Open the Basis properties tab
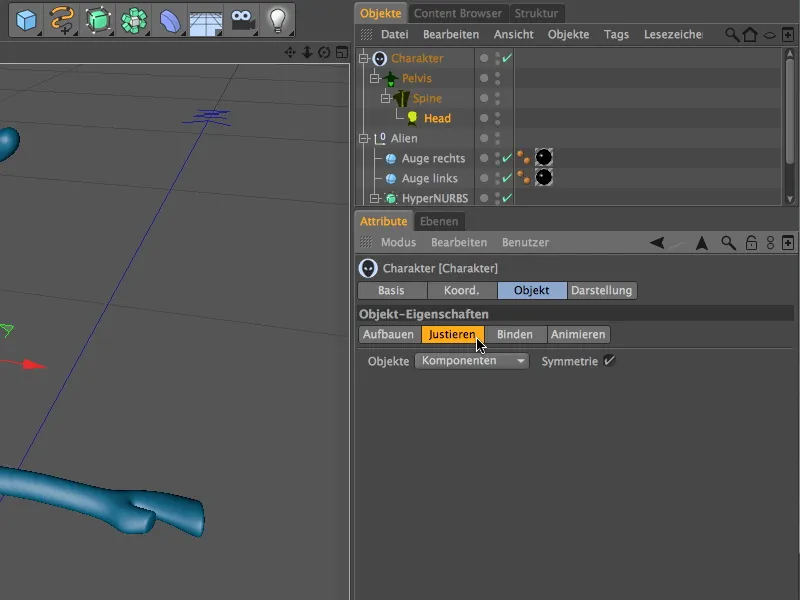The height and width of the screenshot is (600, 800). click(391, 290)
